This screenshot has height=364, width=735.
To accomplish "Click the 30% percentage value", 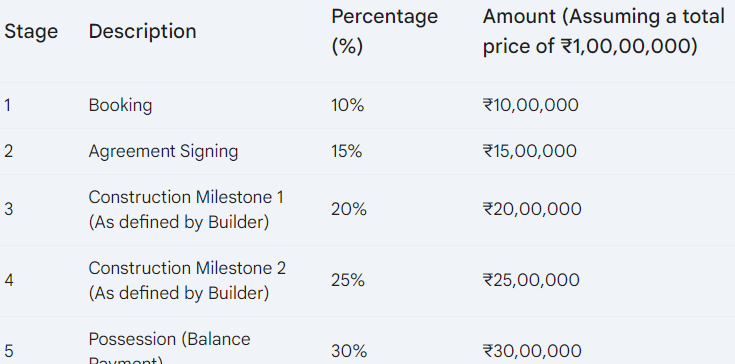I will 349,350.
